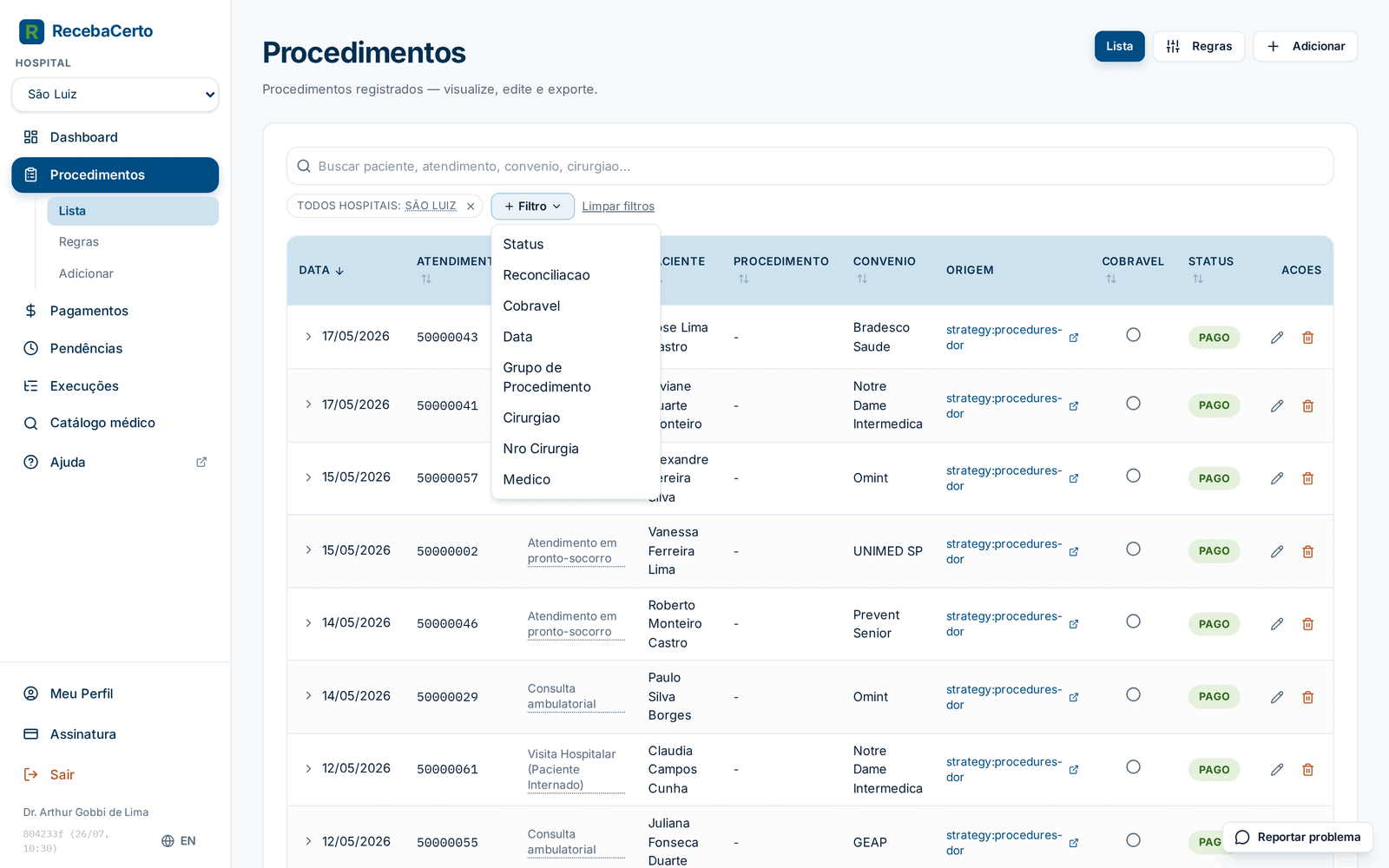Edit the procedure for atendimento 50000041
The image size is (1389, 868).
pyautogui.click(x=1277, y=406)
